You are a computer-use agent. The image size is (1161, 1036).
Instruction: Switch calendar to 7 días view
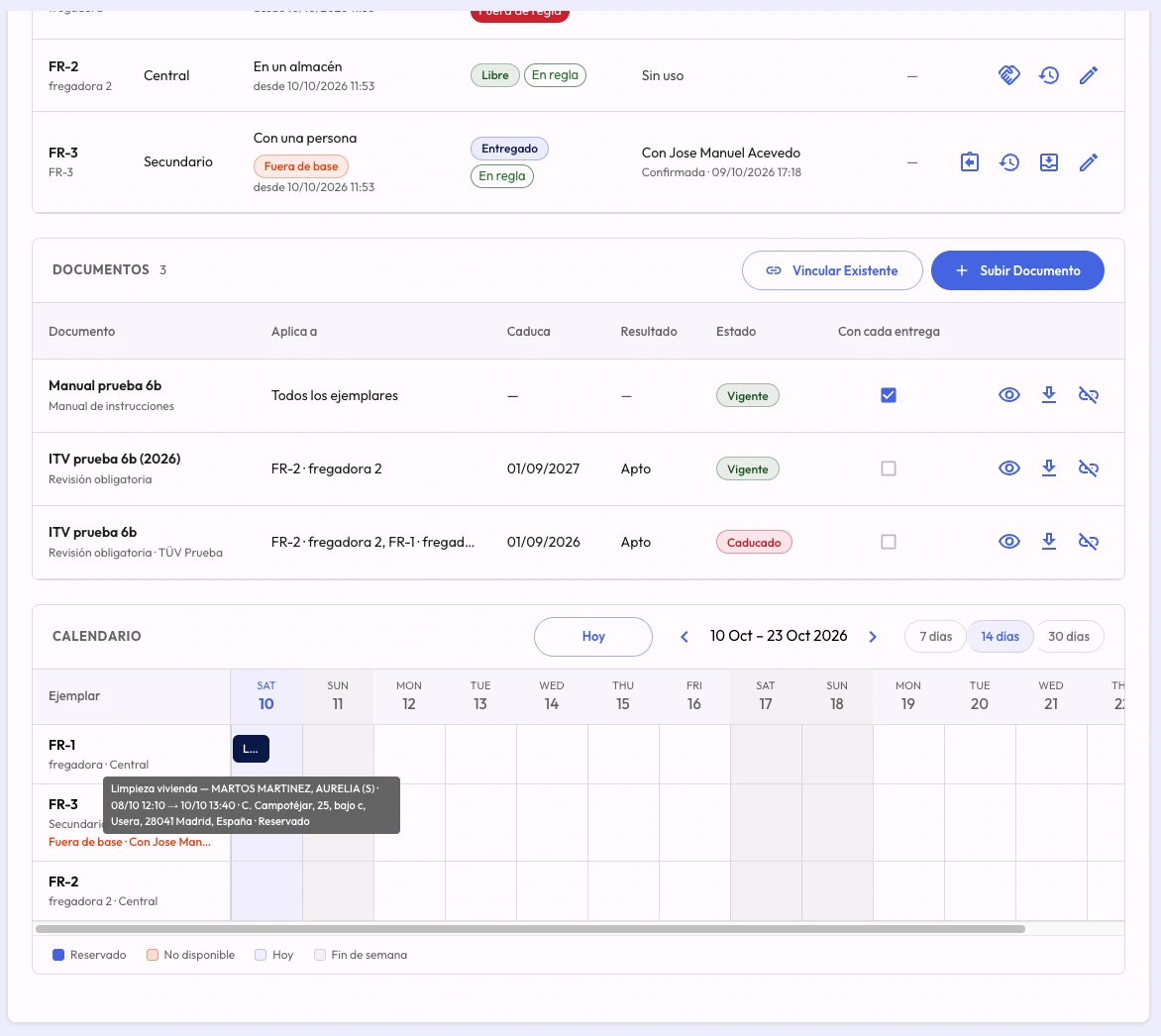click(x=936, y=637)
